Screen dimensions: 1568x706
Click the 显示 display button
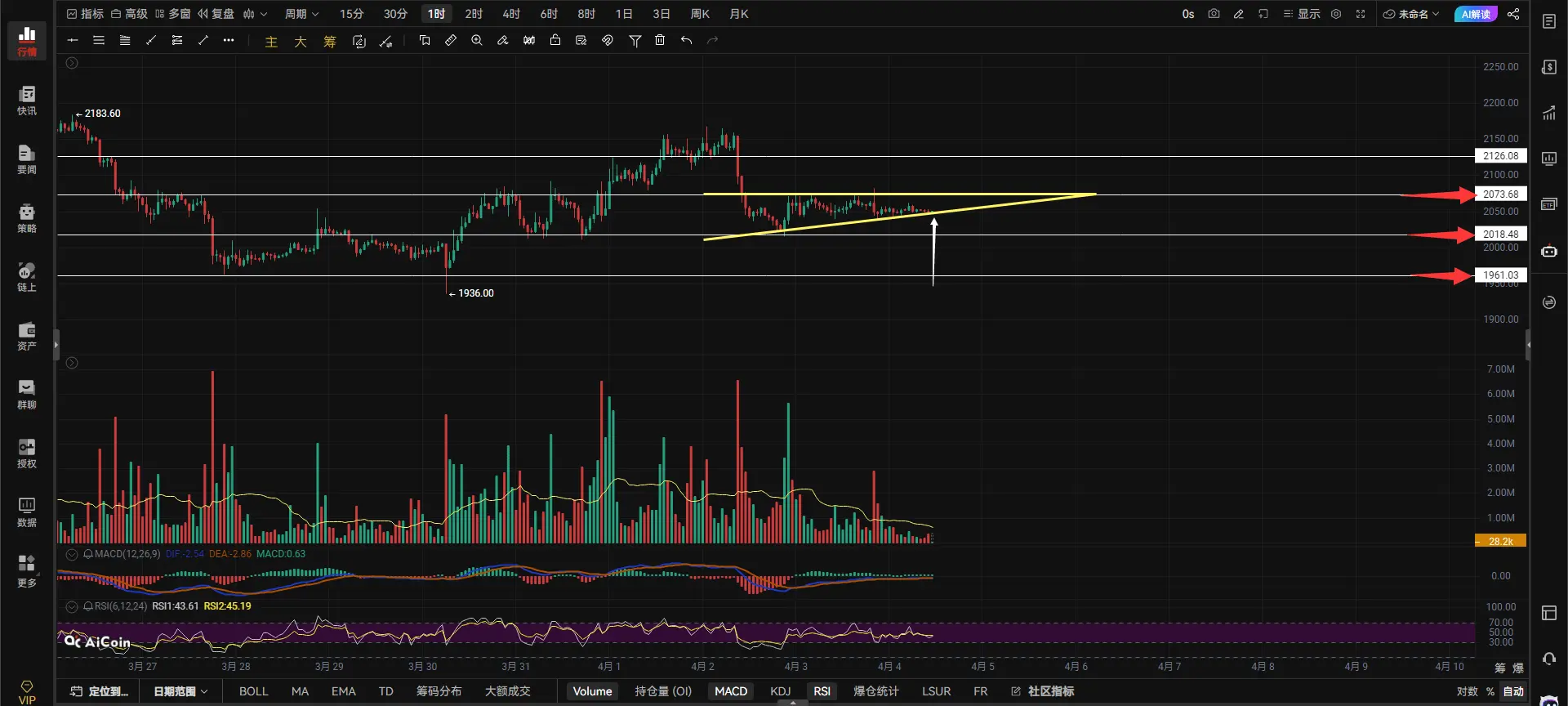click(x=1302, y=14)
